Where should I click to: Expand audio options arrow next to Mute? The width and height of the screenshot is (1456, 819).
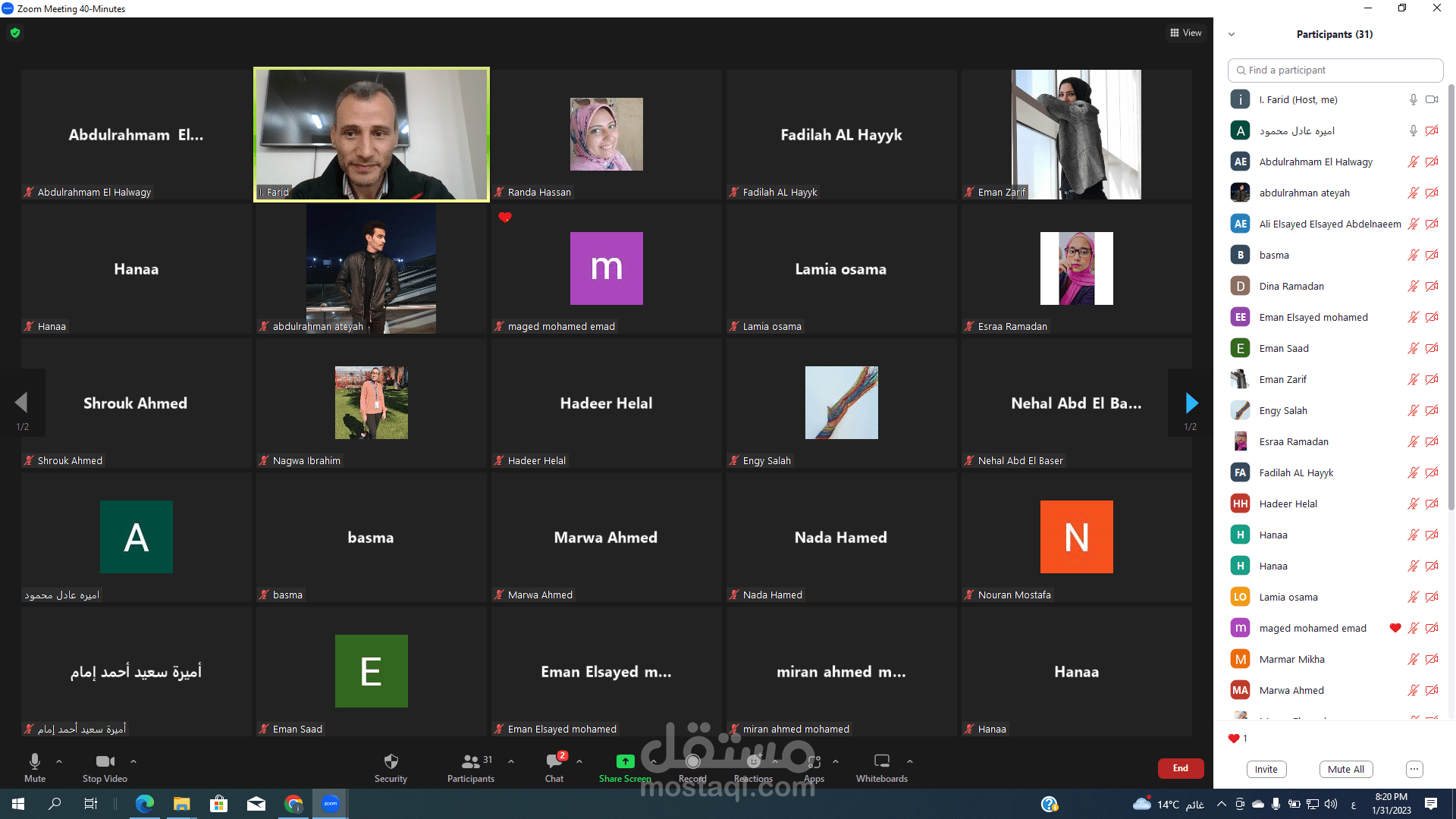point(59,761)
